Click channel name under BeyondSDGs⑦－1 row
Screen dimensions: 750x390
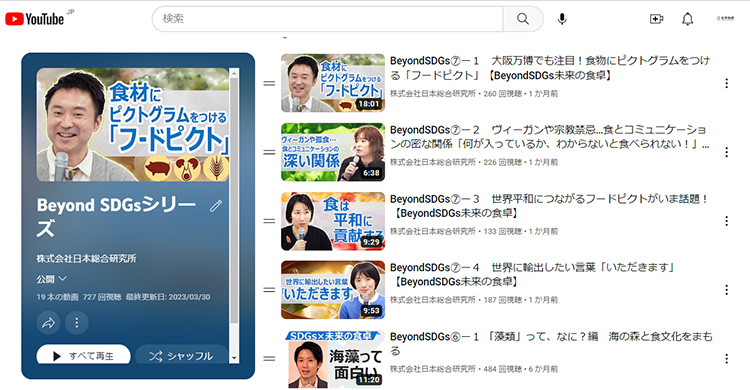coord(432,94)
